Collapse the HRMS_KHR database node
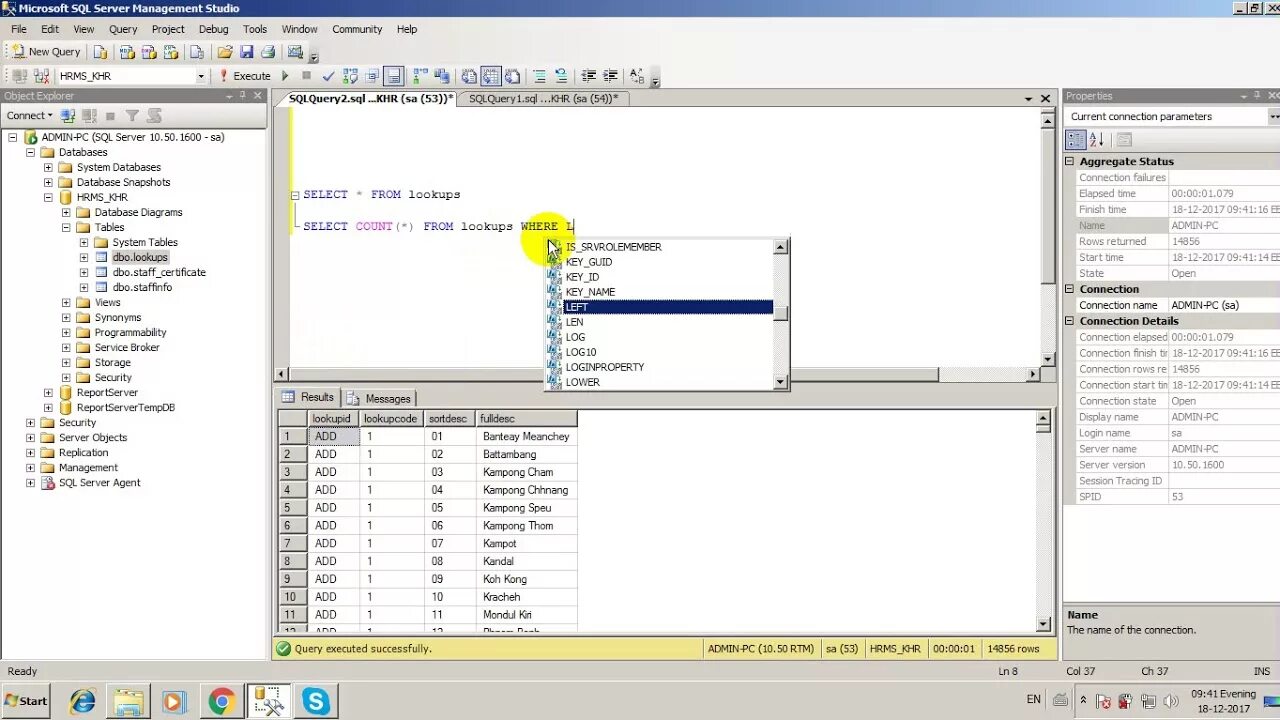This screenshot has height=720, width=1280. 48,197
